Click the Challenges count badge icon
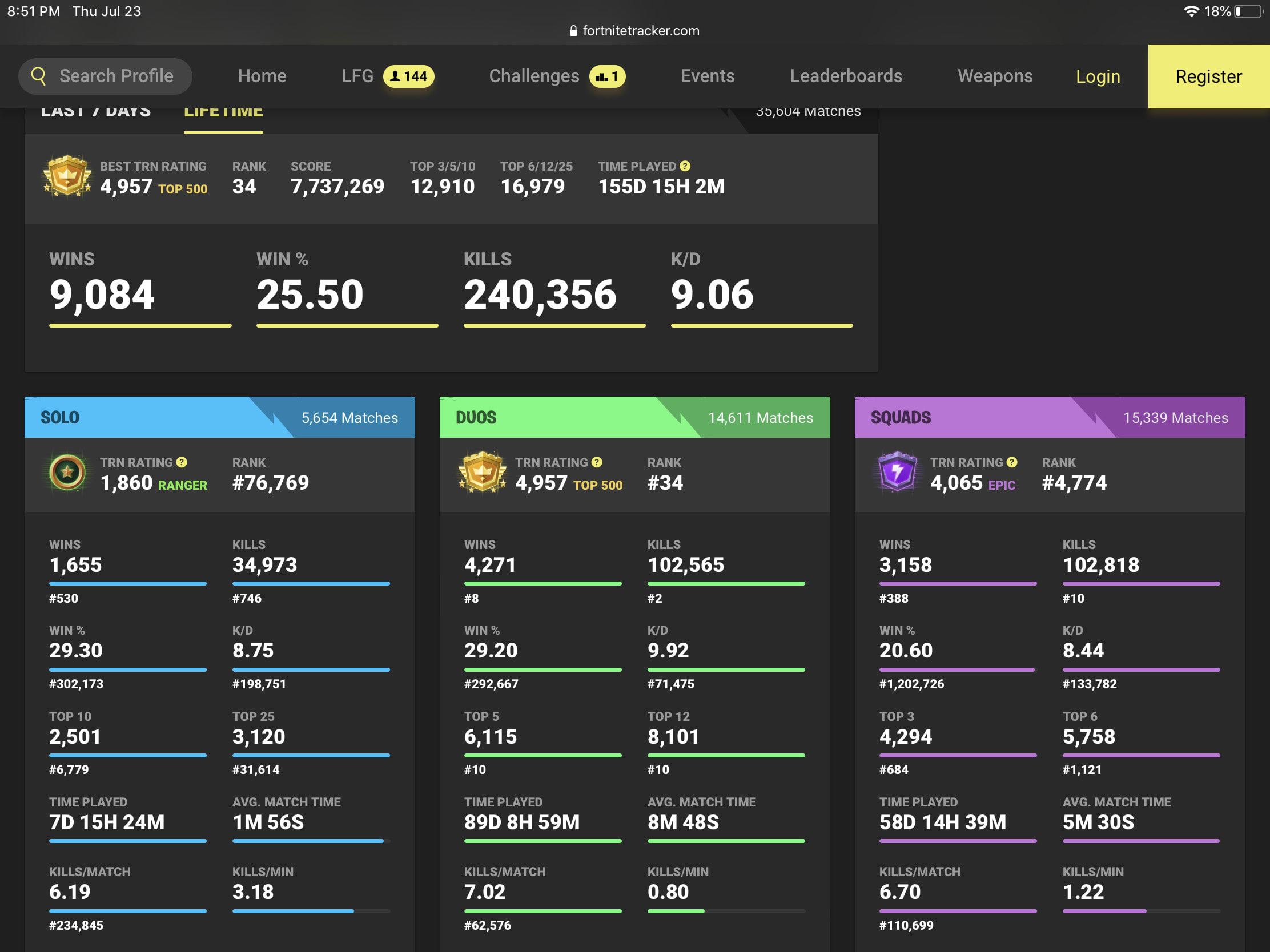This screenshot has width=1270, height=952. pos(607,76)
